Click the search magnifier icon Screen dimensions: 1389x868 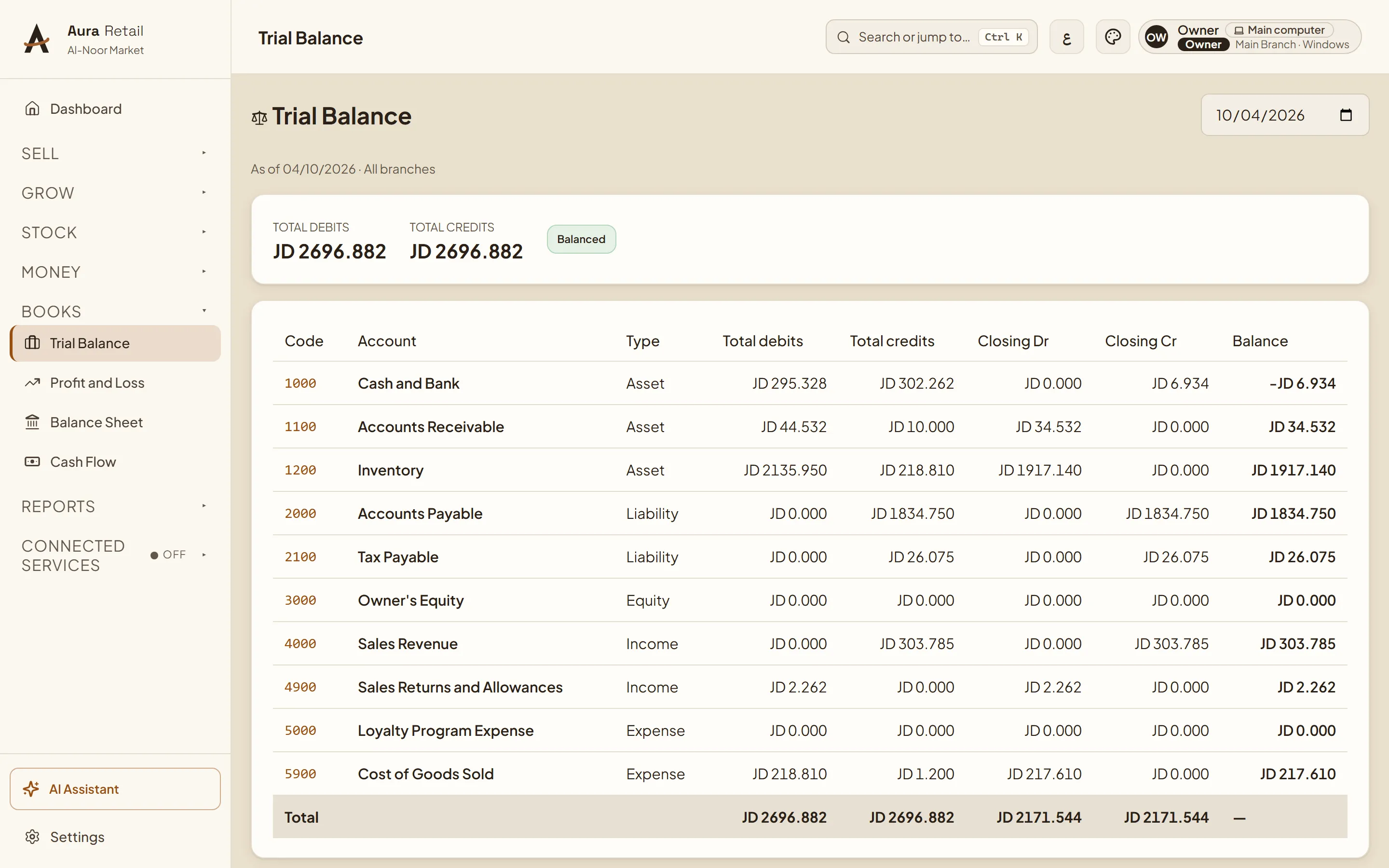843,37
